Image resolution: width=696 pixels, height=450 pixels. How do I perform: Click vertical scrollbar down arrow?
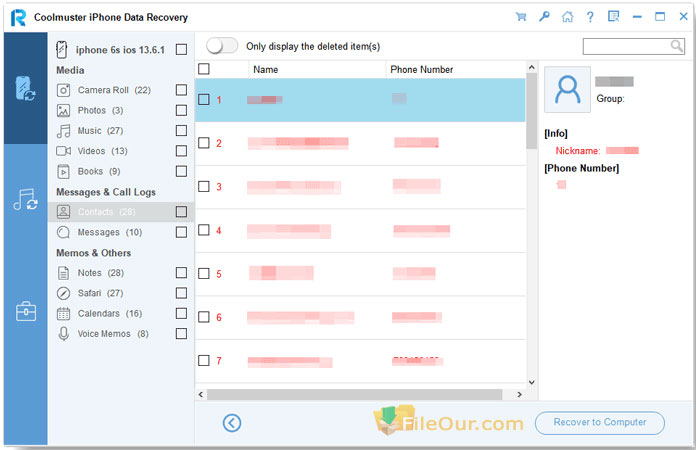pyautogui.click(x=532, y=383)
